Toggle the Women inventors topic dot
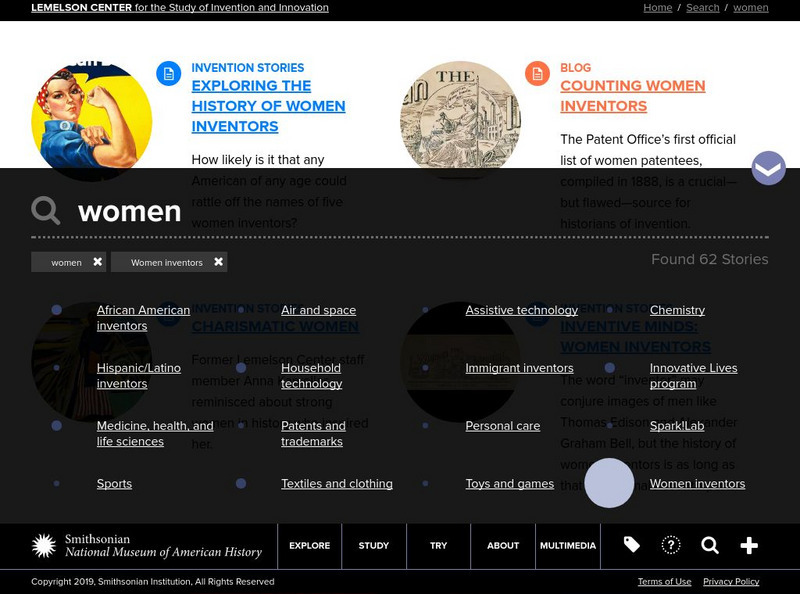Screen dimensions: 800x594 (x=609, y=483)
